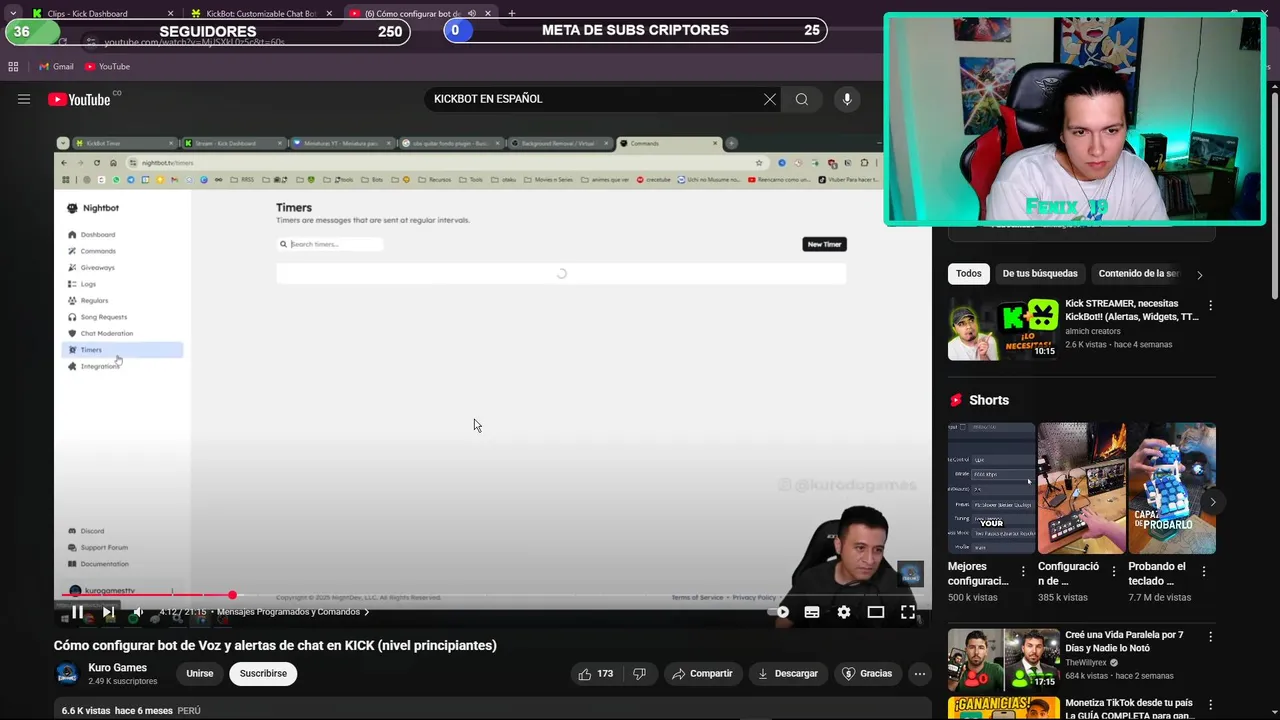
Task: Select the Contenido de la serie chip
Action: pyautogui.click(x=1138, y=274)
